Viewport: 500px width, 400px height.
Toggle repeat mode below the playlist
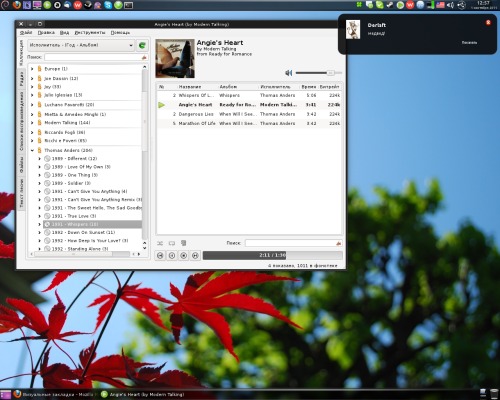(x=172, y=243)
